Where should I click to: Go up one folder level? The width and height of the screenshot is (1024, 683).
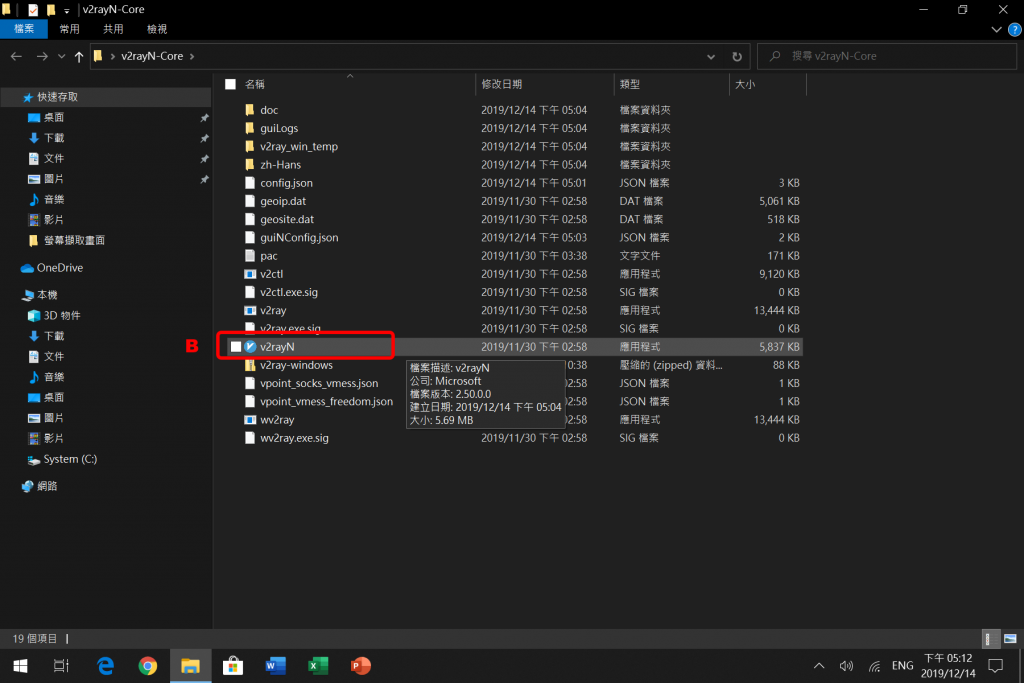[x=79, y=56]
